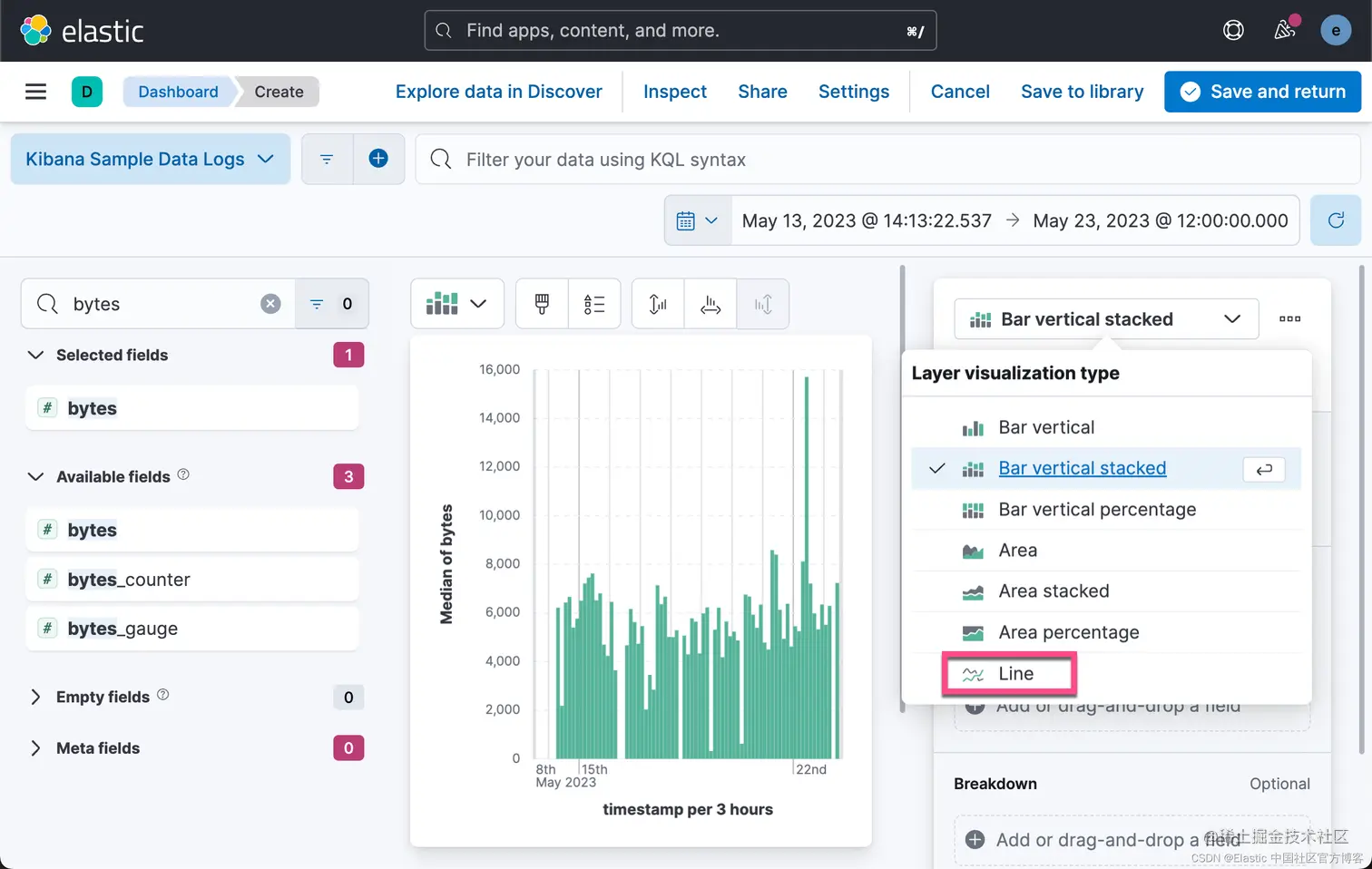Collapse the Selected fields section
Viewport: 1372px width, 869px height.
coord(35,355)
